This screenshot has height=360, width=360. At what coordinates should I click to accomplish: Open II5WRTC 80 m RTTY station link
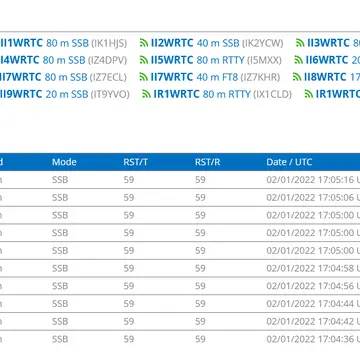pyautogui.click(x=197, y=60)
